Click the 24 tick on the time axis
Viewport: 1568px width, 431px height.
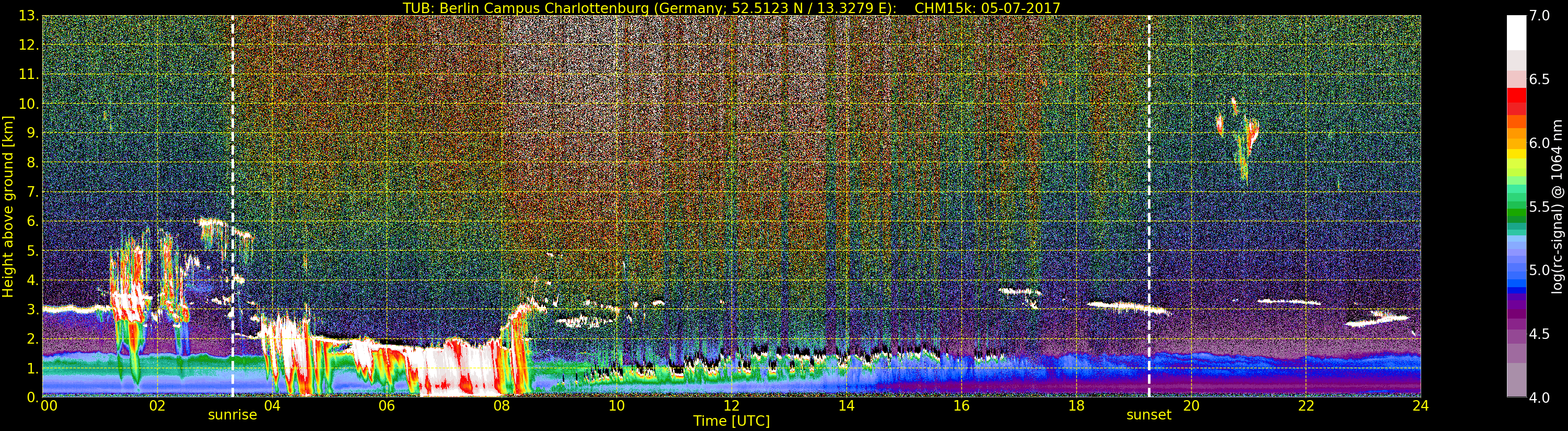1420,406
